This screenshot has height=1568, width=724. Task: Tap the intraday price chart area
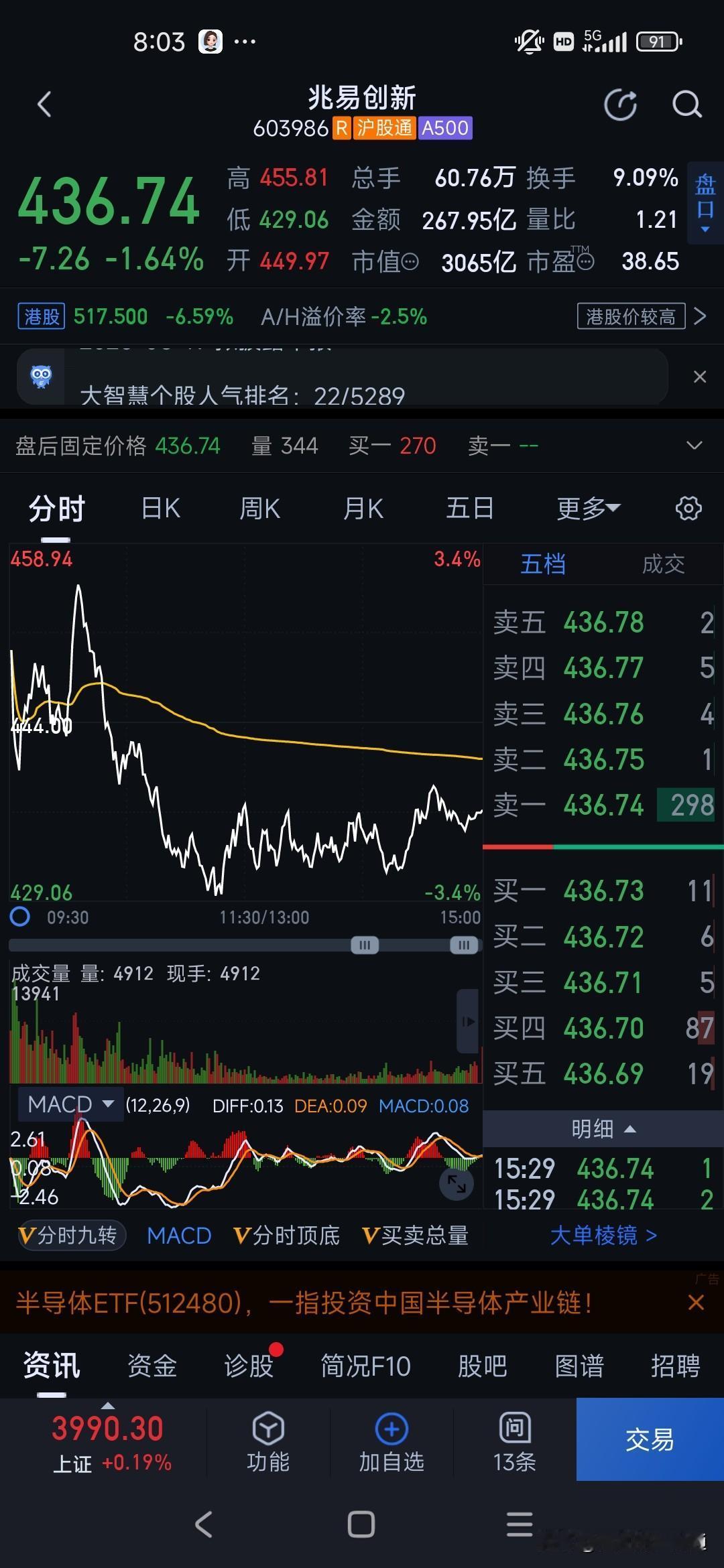coord(246,724)
